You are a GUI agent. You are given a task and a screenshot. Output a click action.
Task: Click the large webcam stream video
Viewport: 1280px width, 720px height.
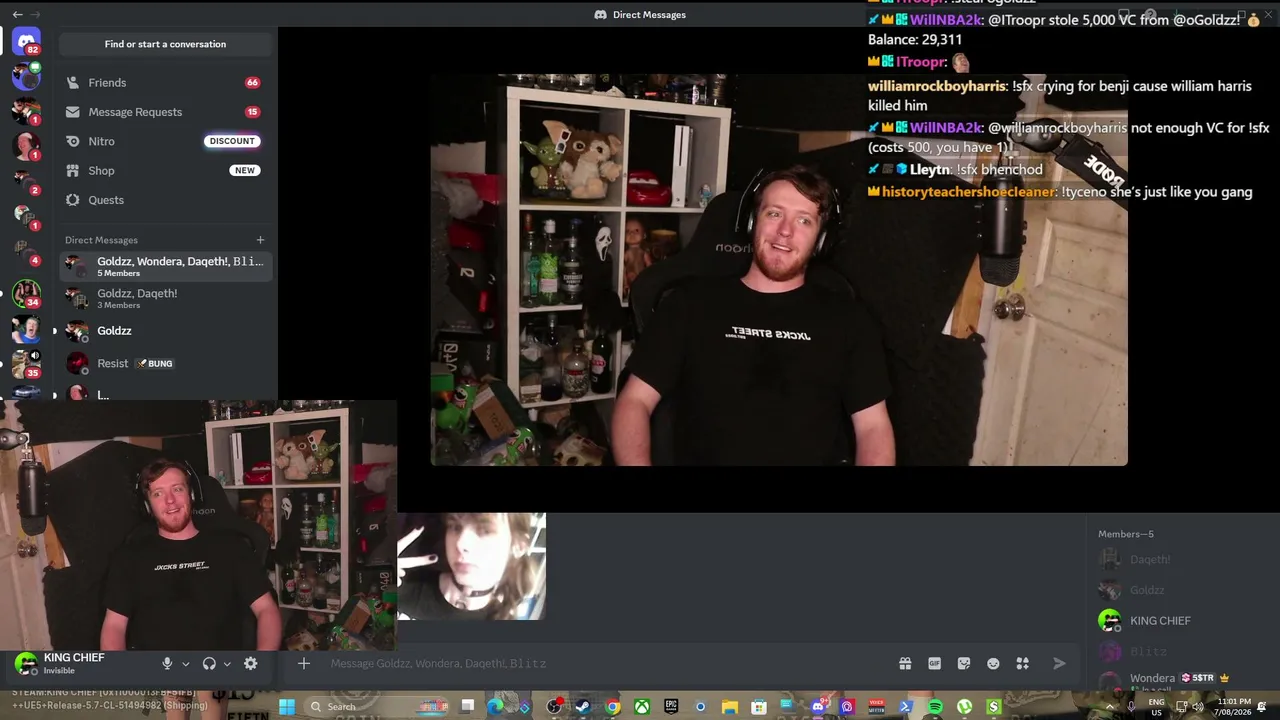click(x=779, y=270)
